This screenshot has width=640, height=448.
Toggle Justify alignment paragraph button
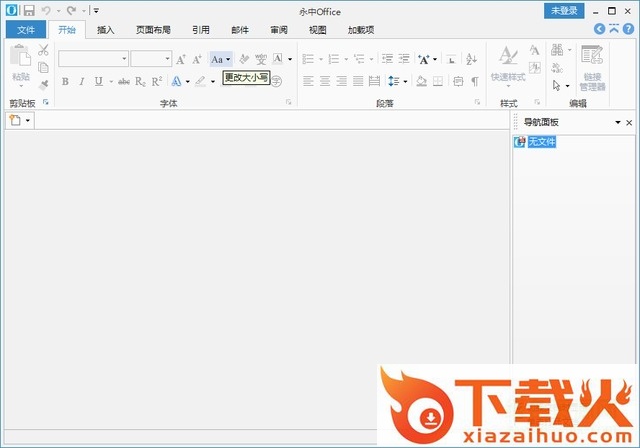click(358, 81)
